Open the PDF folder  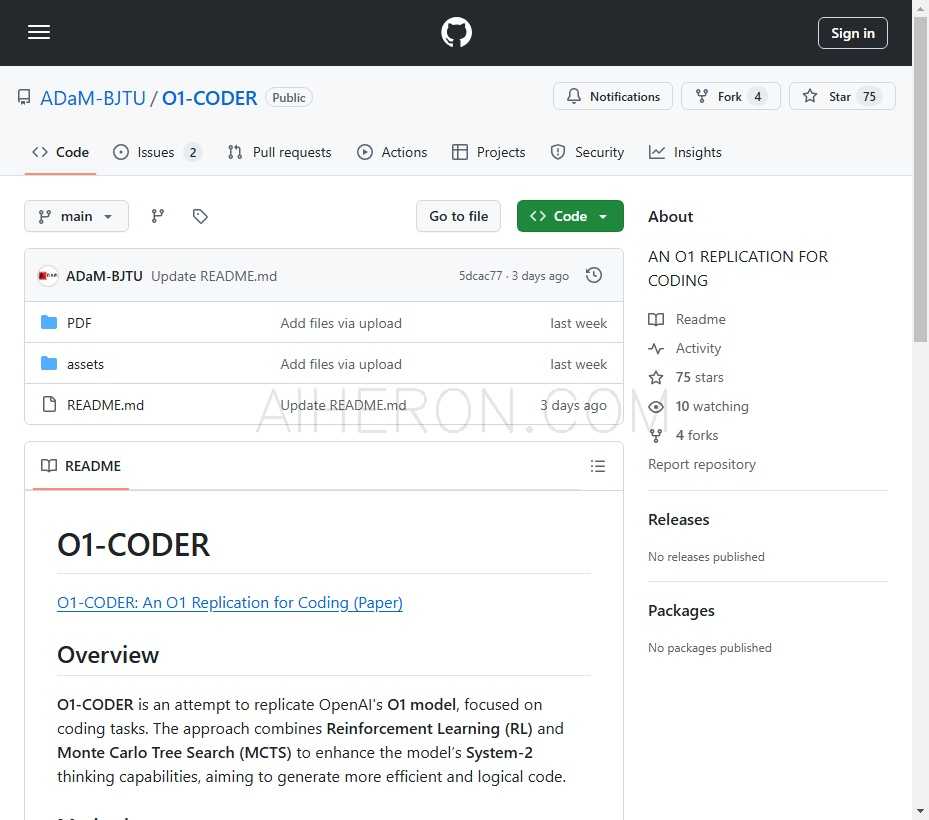pyautogui.click(x=79, y=323)
